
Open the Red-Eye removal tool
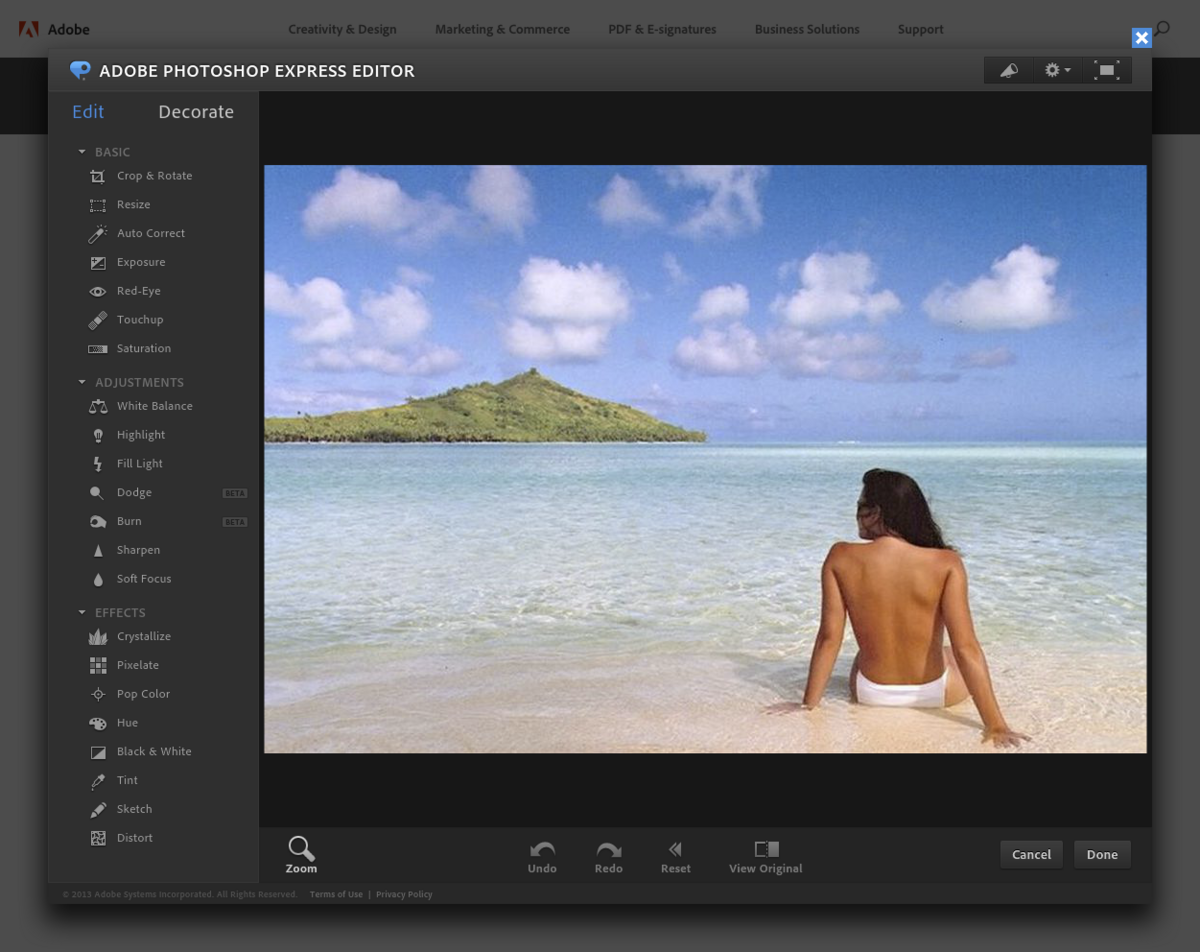click(x=138, y=291)
